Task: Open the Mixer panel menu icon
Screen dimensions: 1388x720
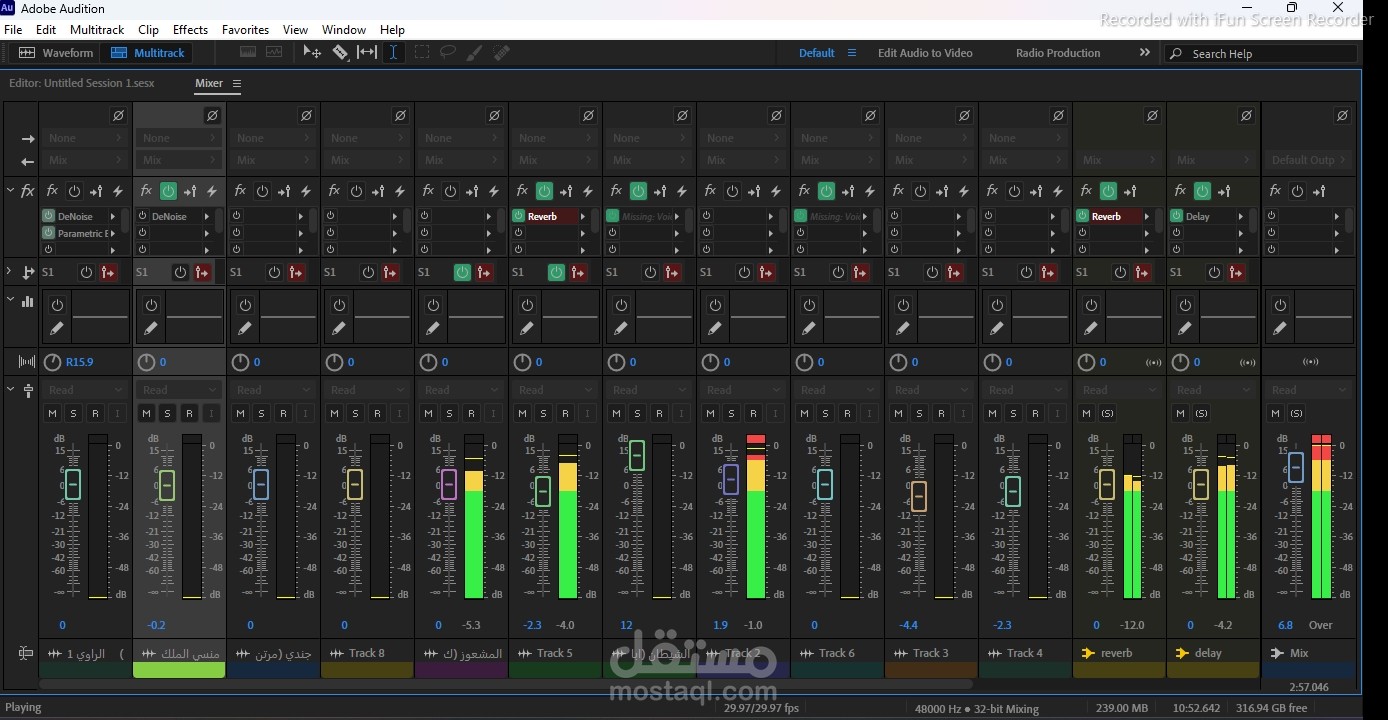Action: pyautogui.click(x=237, y=84)
